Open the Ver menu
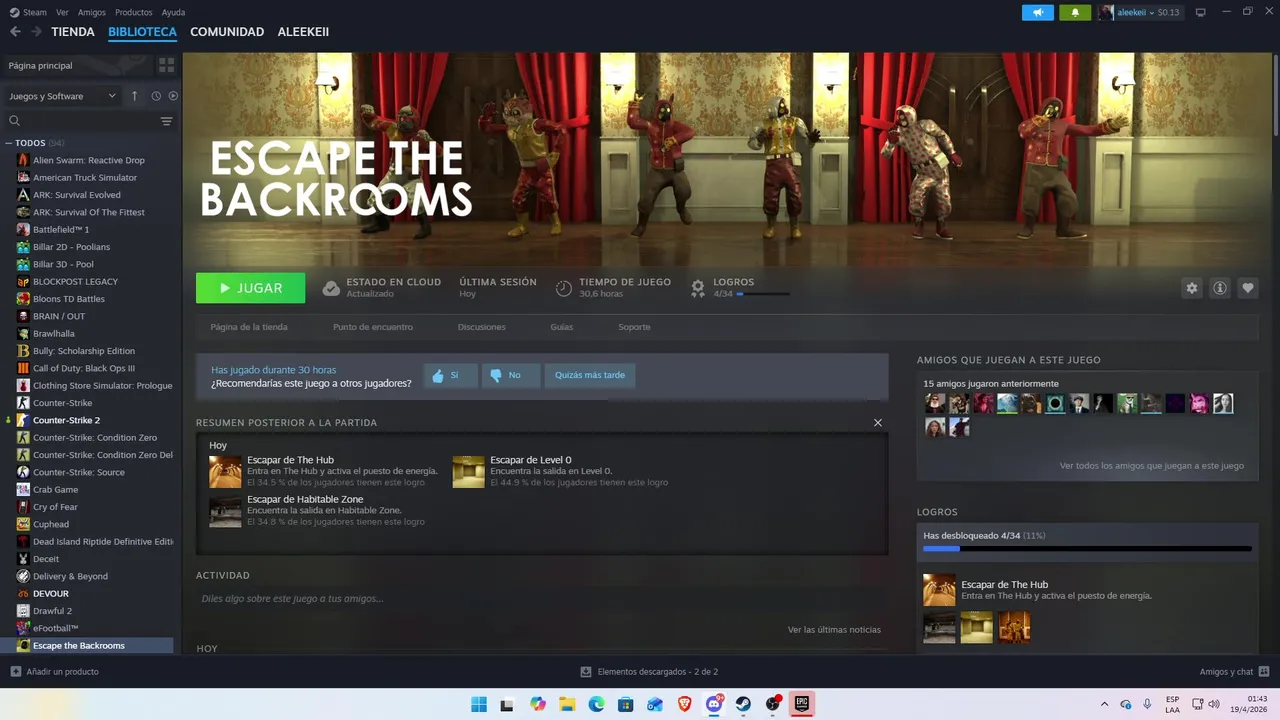The height and width of the screenshot is (720, 1280). pos(63,12)
